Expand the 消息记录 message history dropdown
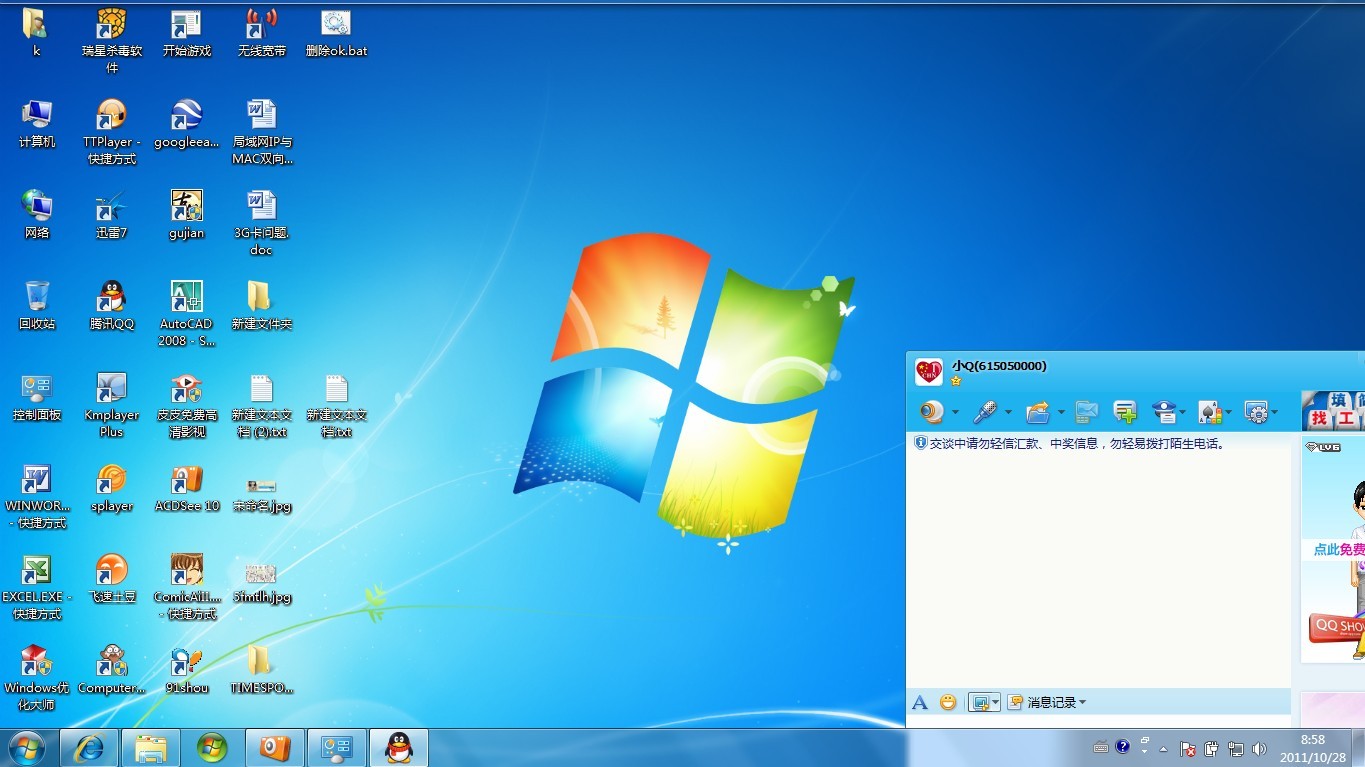Viewport: 1365px width, 767px height. coord(1082,703)
